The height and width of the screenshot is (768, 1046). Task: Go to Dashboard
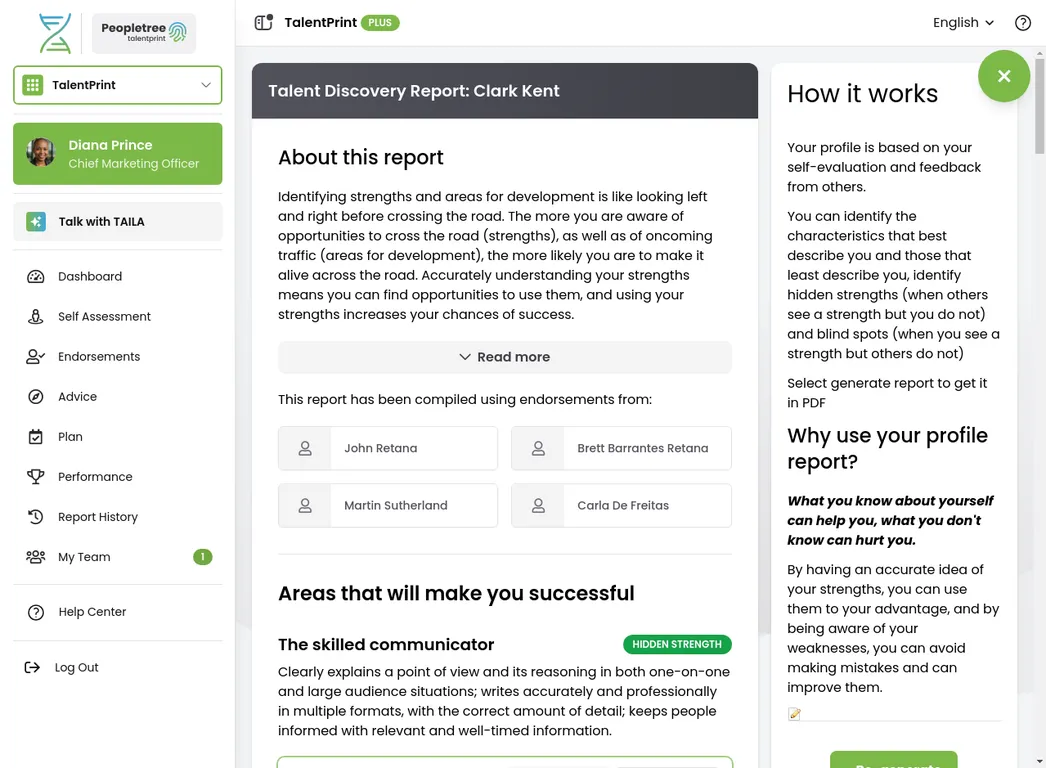[89, 276]
